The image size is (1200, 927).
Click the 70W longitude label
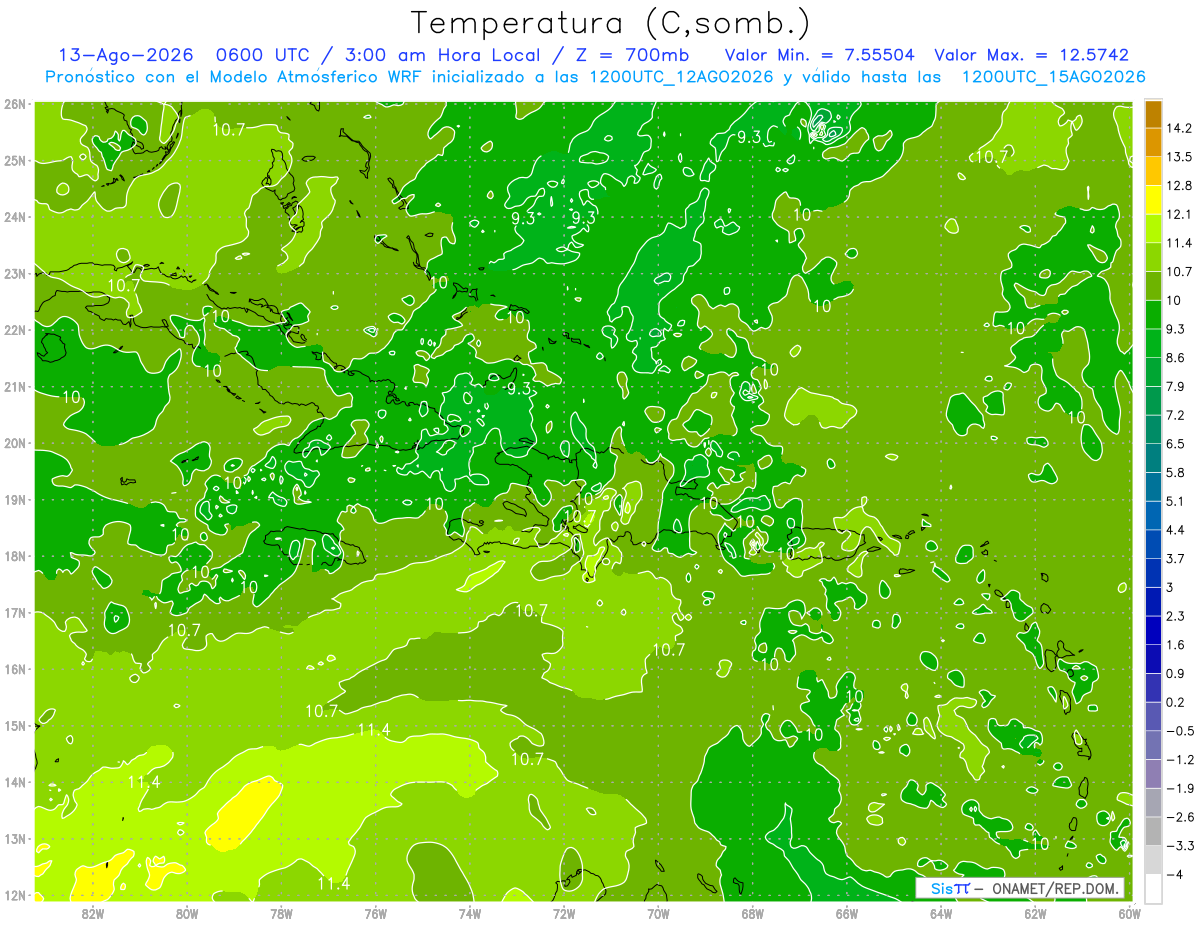(x=658, y=913)
